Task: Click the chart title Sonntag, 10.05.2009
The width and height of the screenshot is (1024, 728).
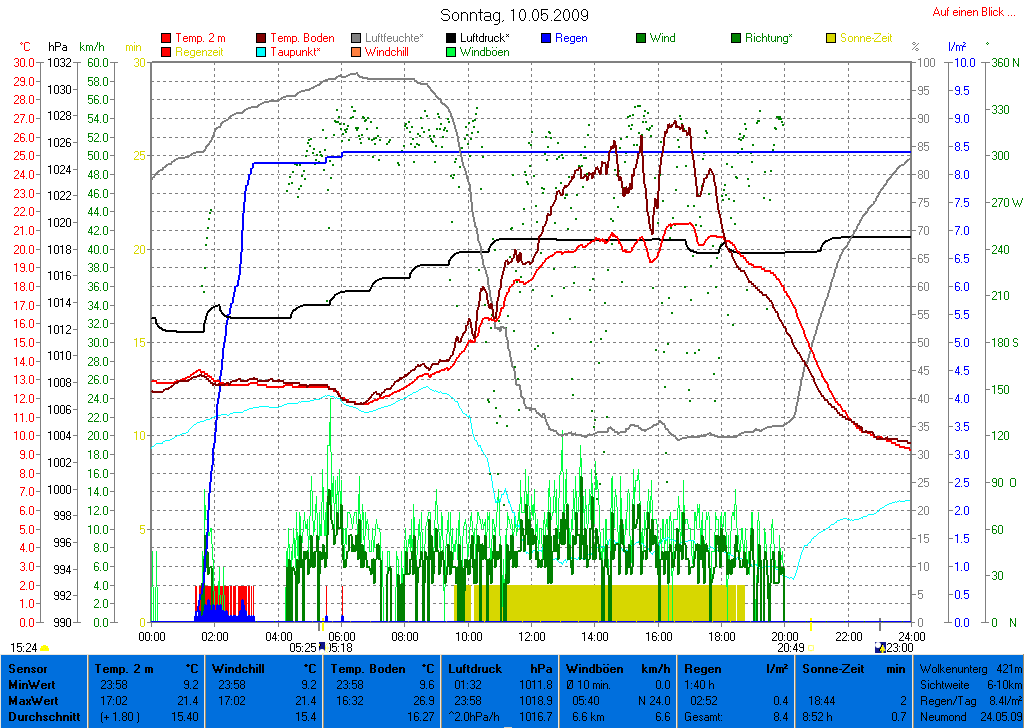Action: (514, 15)
